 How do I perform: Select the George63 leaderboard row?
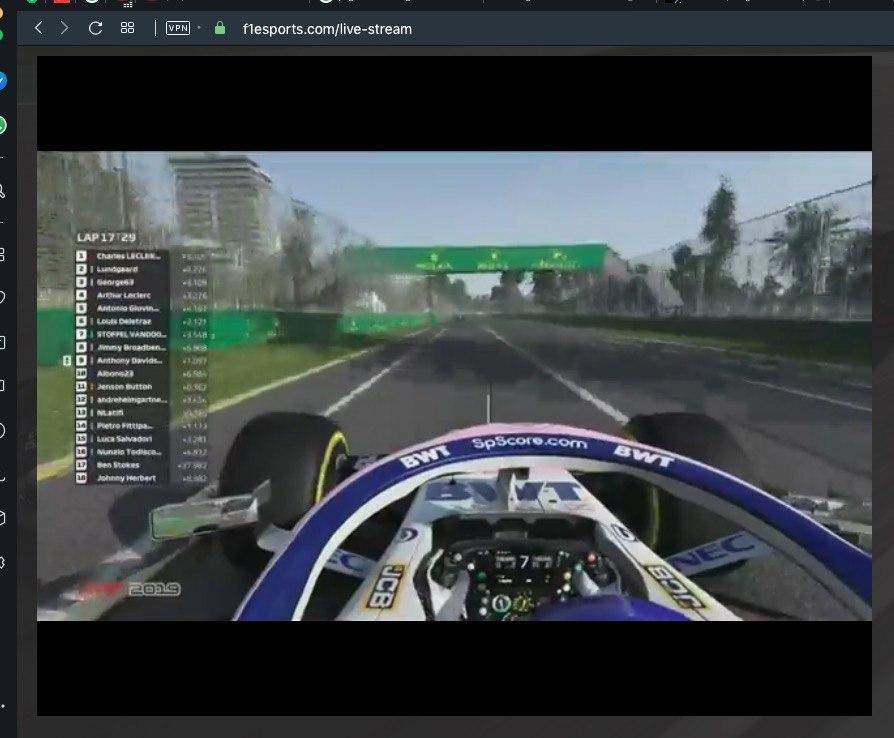pyautogui.click(x=141, y=282)
